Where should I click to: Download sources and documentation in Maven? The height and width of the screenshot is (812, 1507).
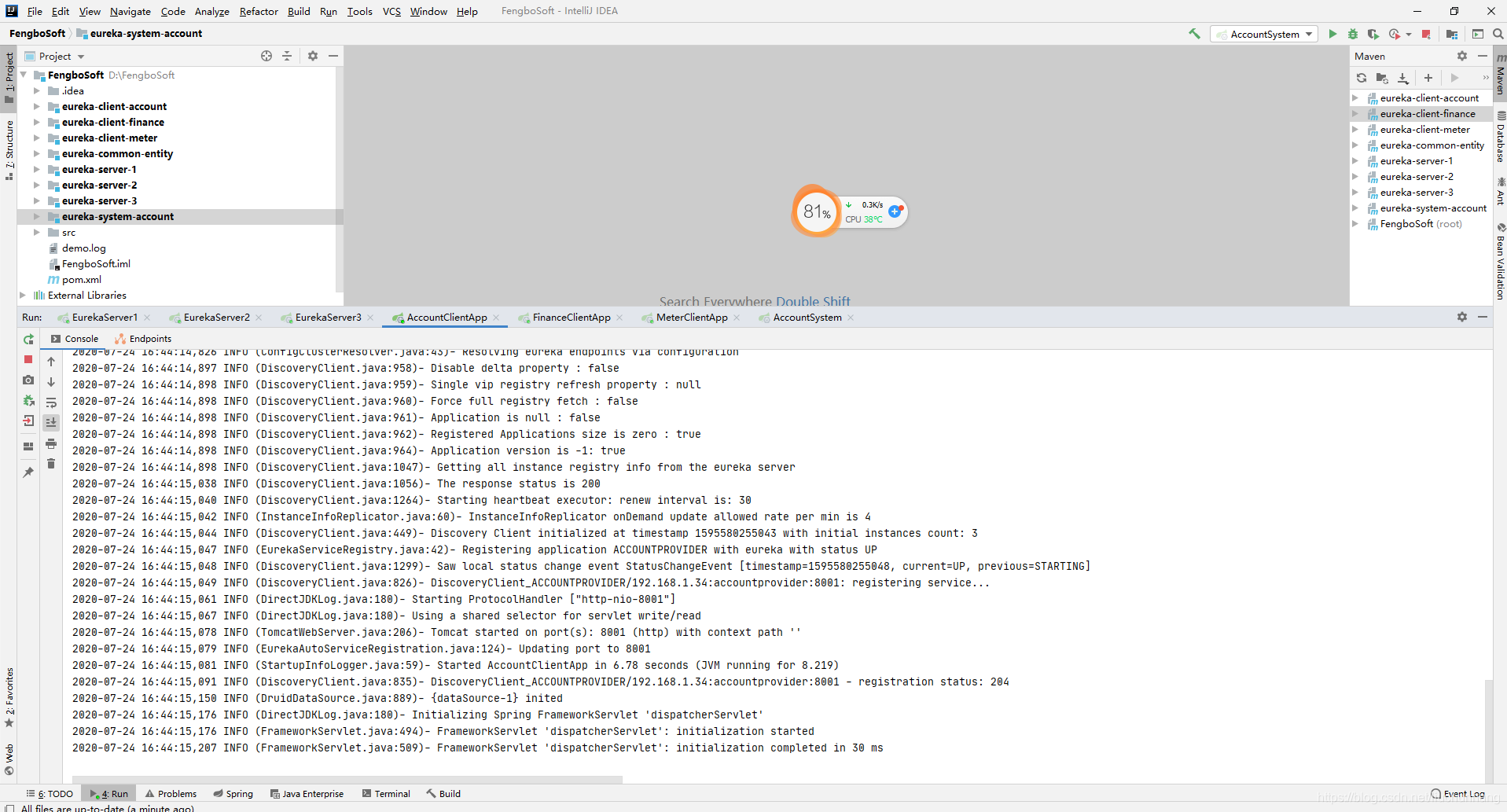click(x=1403, y=78)
